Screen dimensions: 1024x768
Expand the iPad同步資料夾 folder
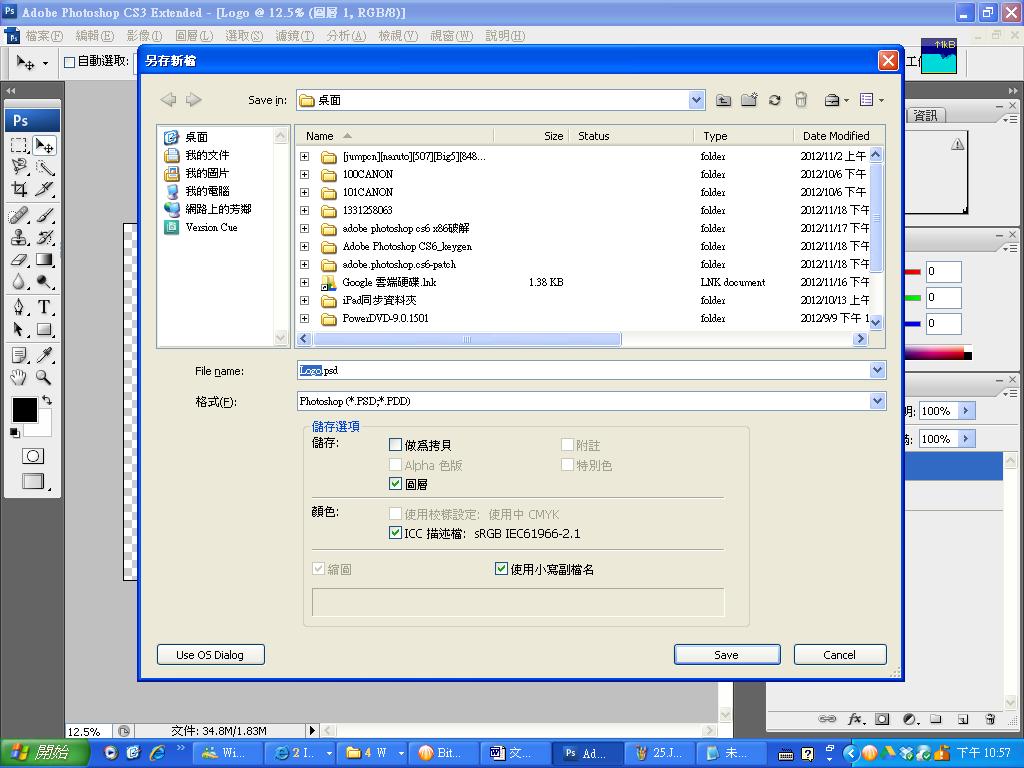(x=304, y=300)
